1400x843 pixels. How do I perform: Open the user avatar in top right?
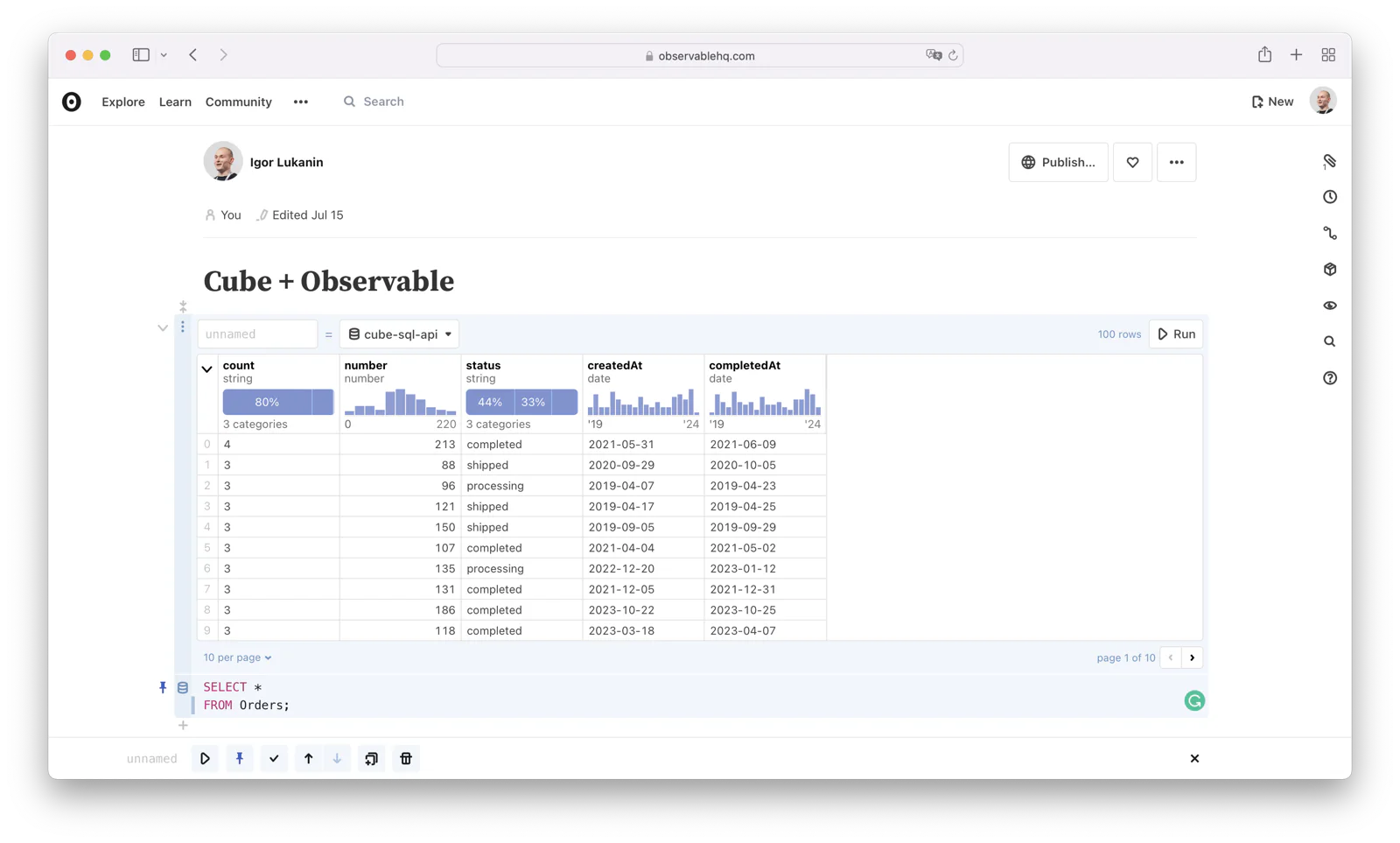tap(1323, 101)
